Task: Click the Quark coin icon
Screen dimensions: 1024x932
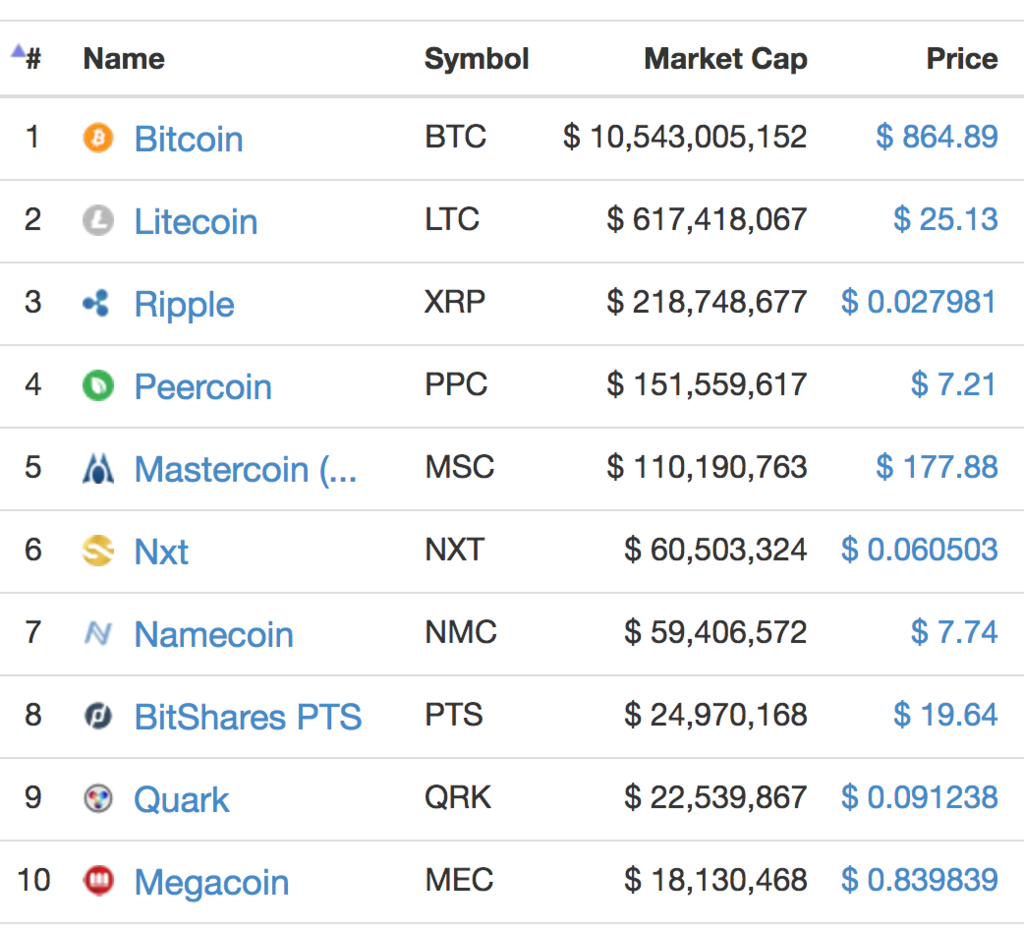Action: [98, 798]
